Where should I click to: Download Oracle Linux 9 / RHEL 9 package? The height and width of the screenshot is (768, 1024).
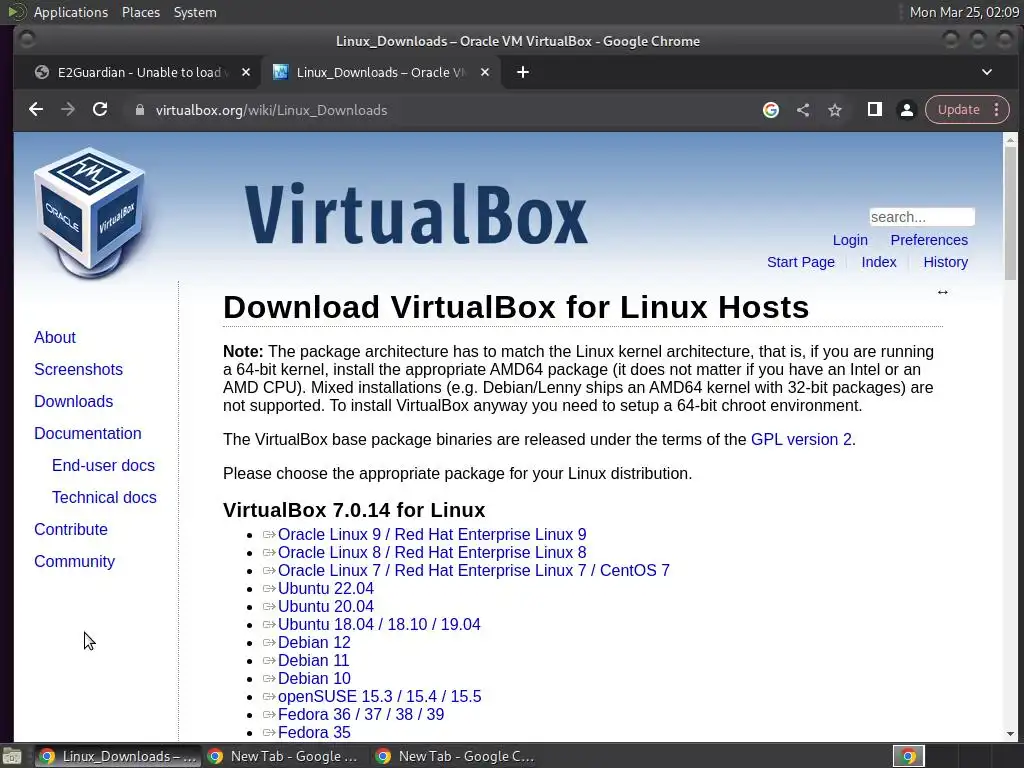coord(432,535)
